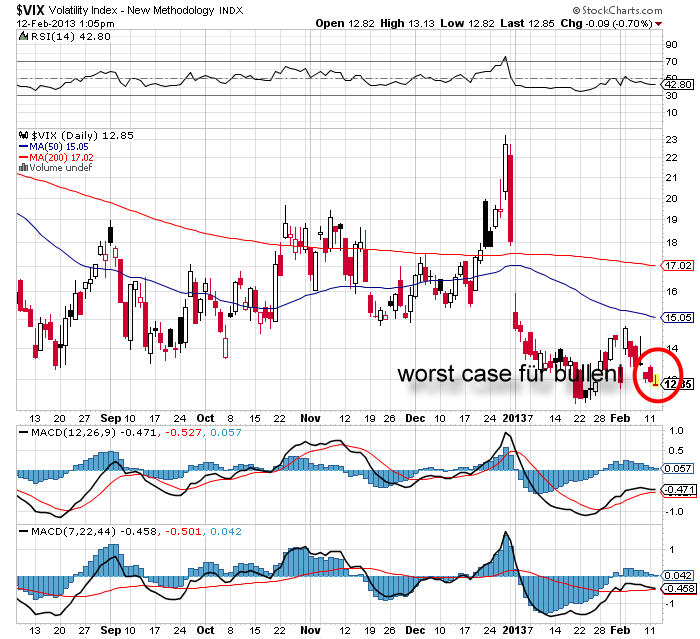The image size is (700, 639).
Task: Select 'Volatility Index - New Methodology' title text
Action: (x=131, y=10)
